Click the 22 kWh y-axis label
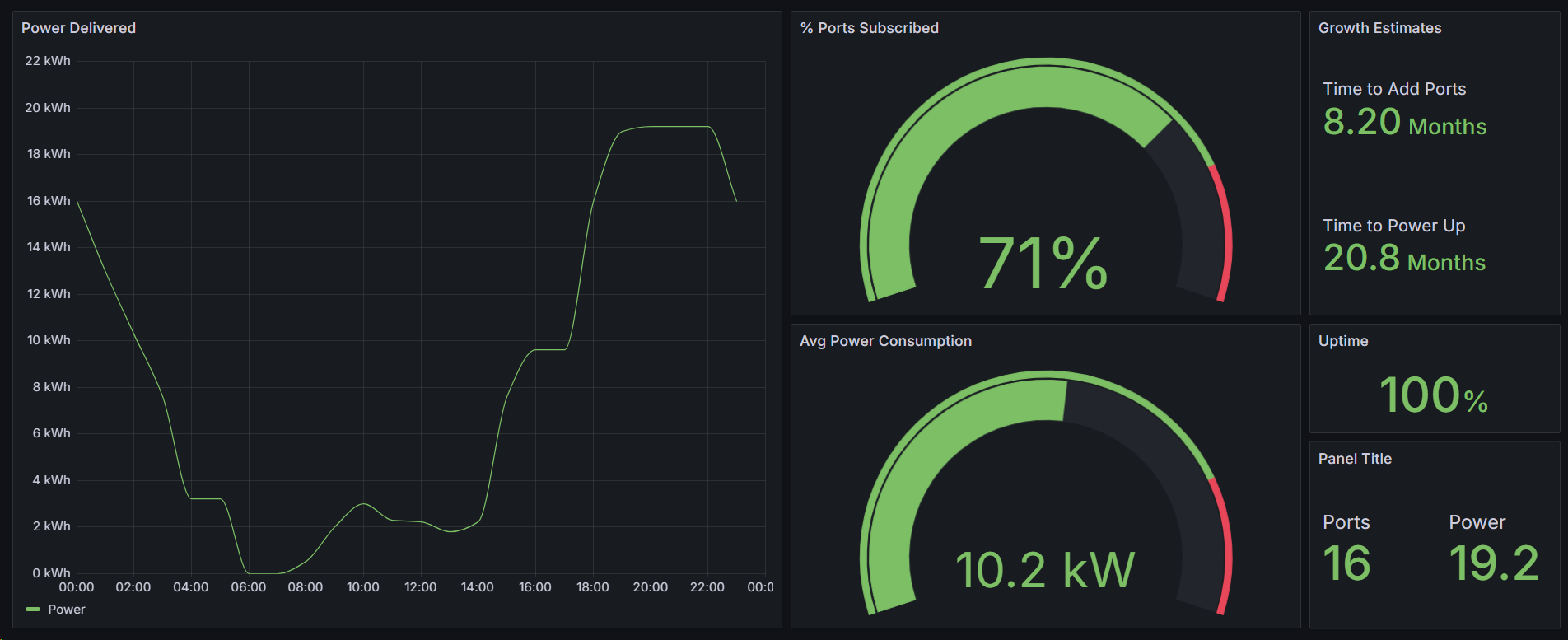 [48, 61]
